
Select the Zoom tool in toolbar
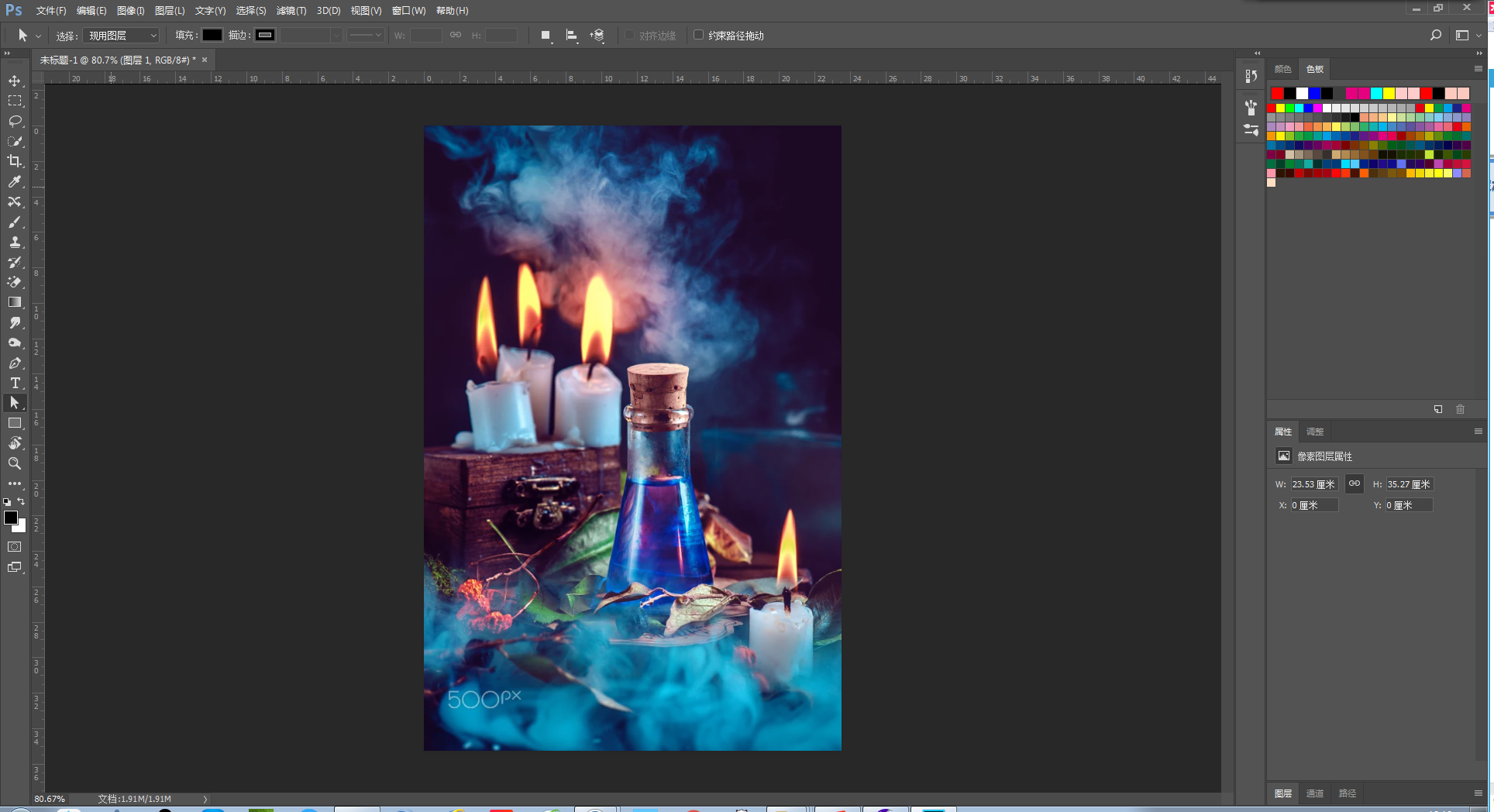pyautogui.click(x=15, y=463)
